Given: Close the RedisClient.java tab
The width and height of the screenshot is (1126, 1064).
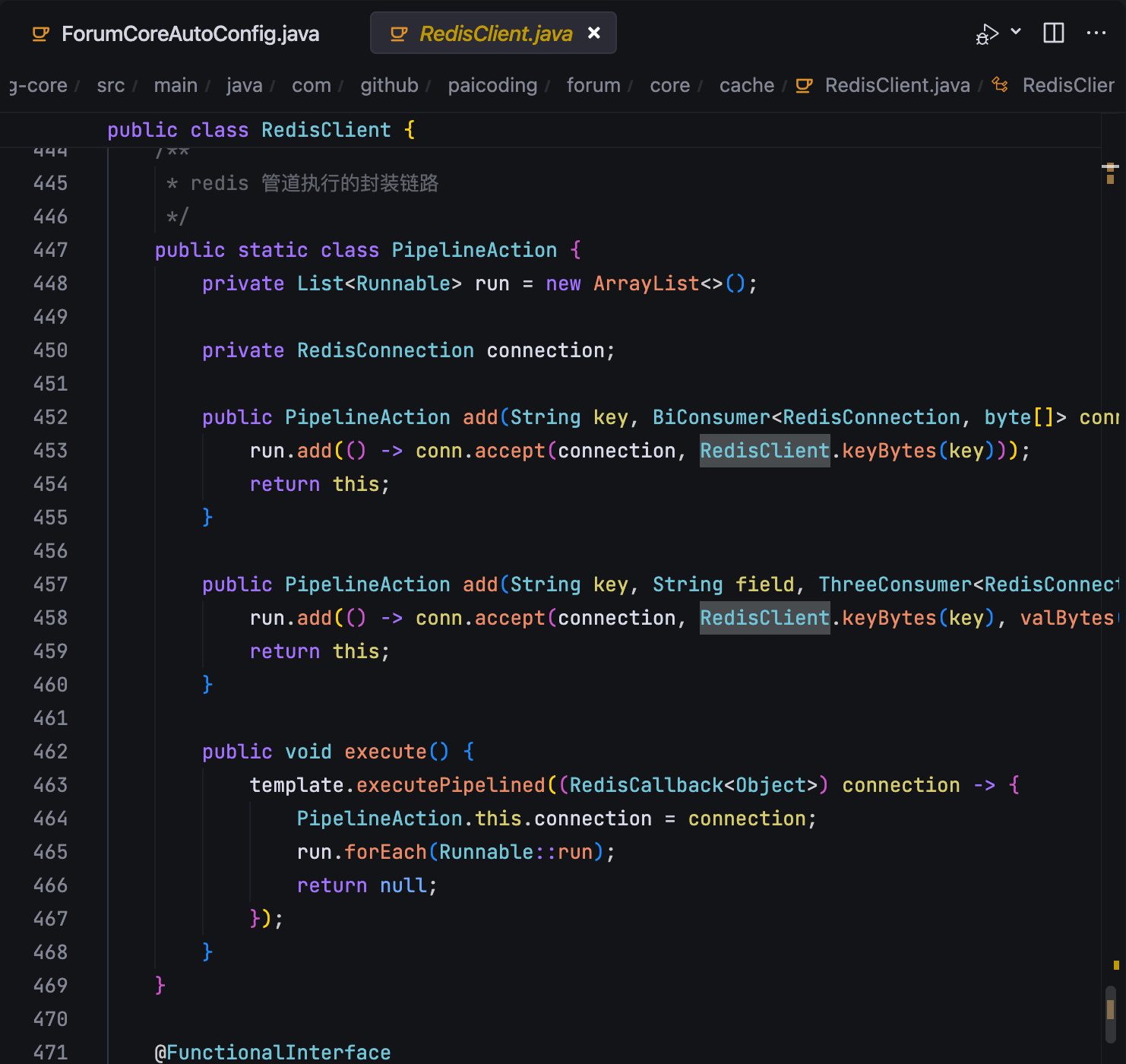Looking at the screenshot, I should (x=594, y=33).
